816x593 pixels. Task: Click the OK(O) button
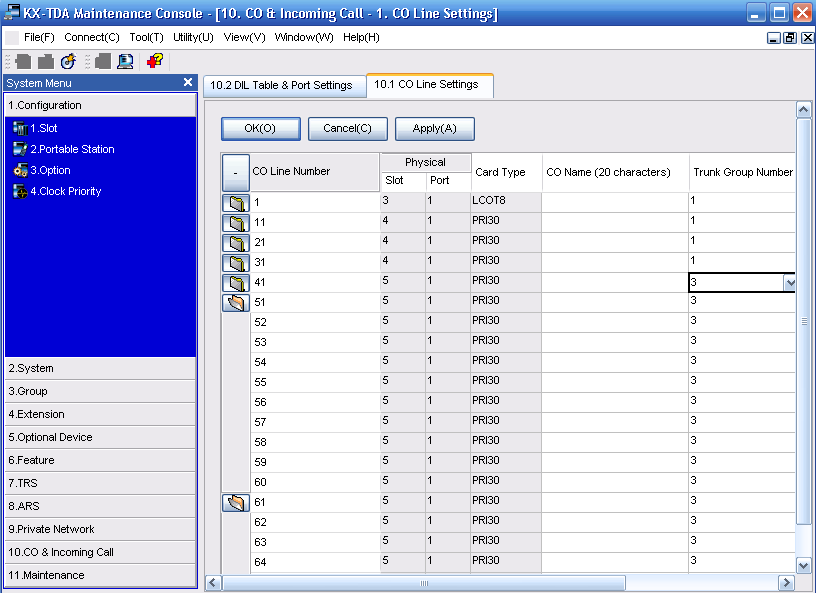click(x=260, y=129)
